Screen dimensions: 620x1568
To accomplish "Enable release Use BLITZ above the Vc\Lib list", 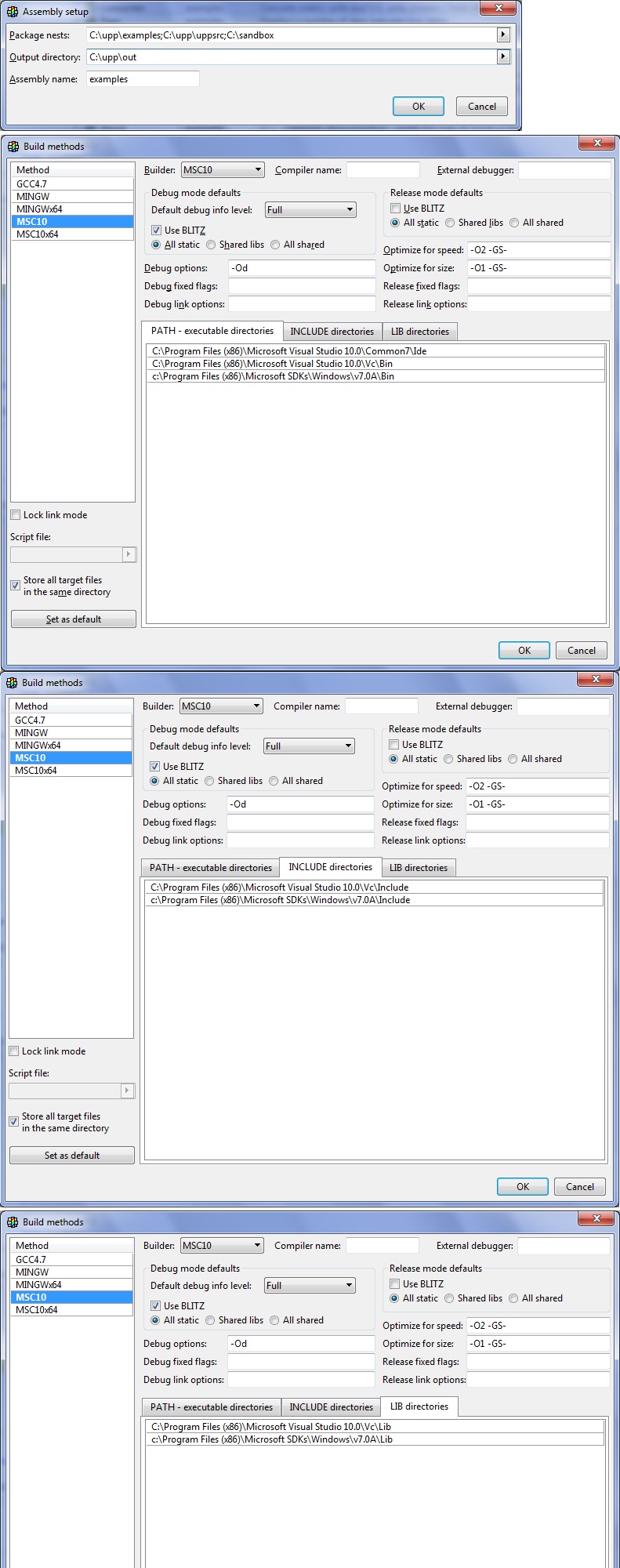I will point(395,1284).
